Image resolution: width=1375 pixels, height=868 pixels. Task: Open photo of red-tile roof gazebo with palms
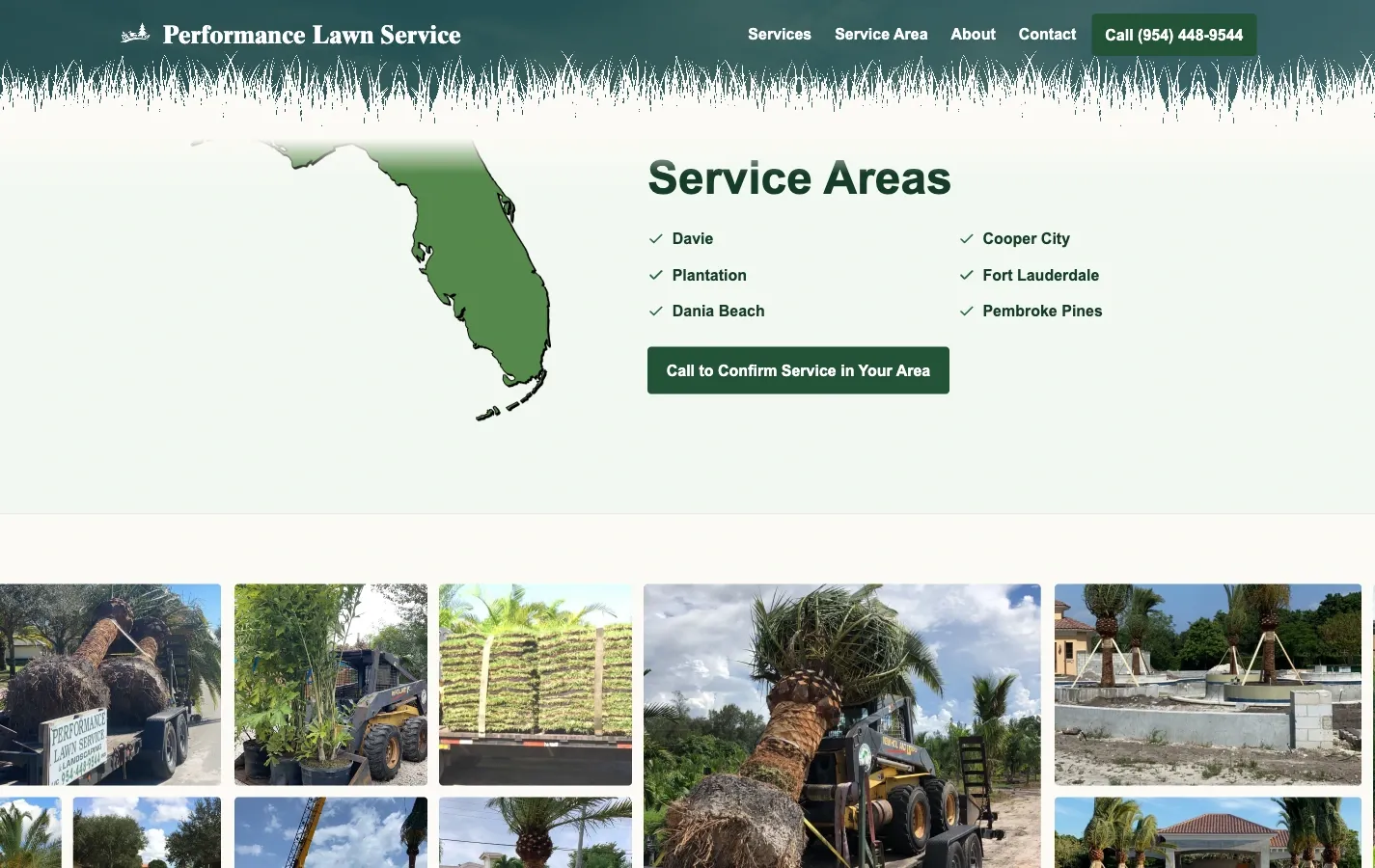tap(1208, 832)
